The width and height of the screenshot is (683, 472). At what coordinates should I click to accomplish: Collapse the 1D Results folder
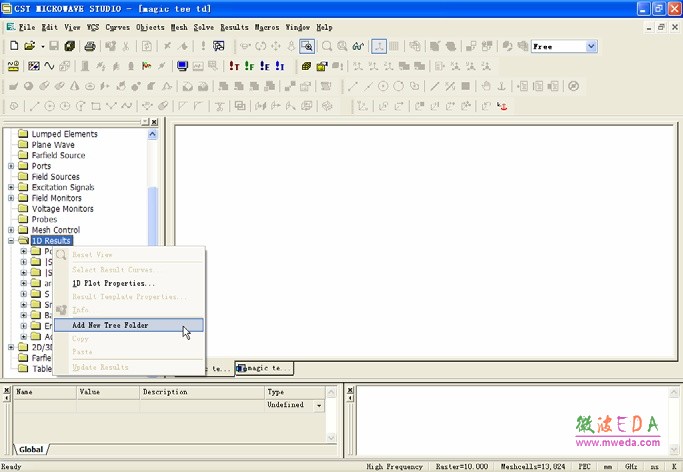pyautogui.click(x=11, y=240)
